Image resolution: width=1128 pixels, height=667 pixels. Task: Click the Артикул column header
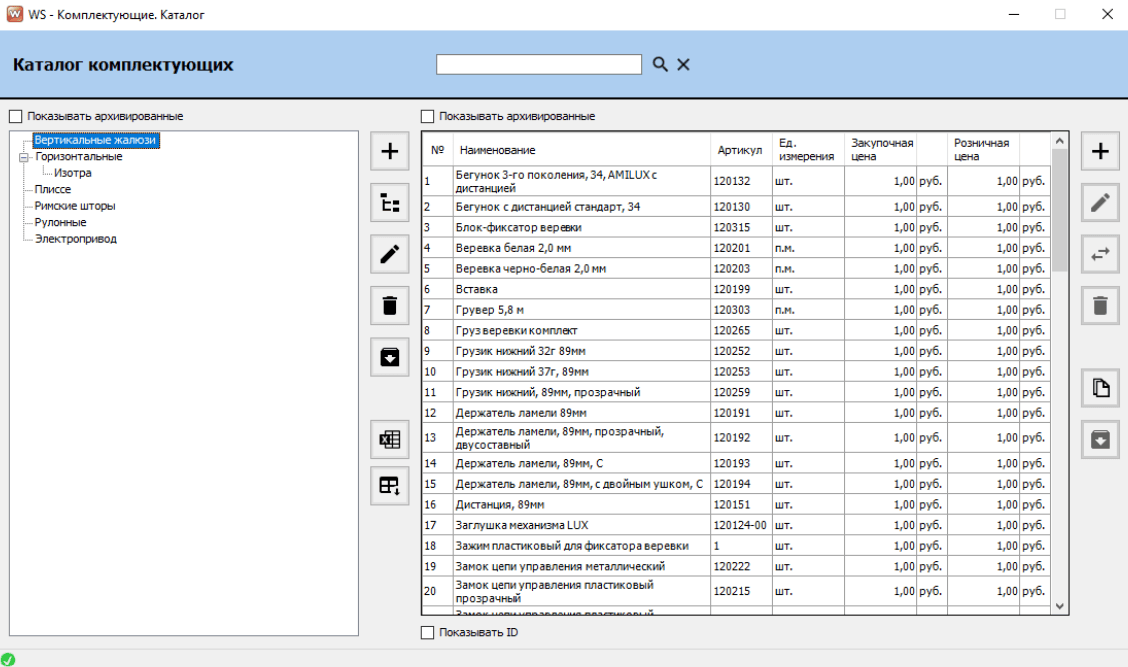coord(739,150)
